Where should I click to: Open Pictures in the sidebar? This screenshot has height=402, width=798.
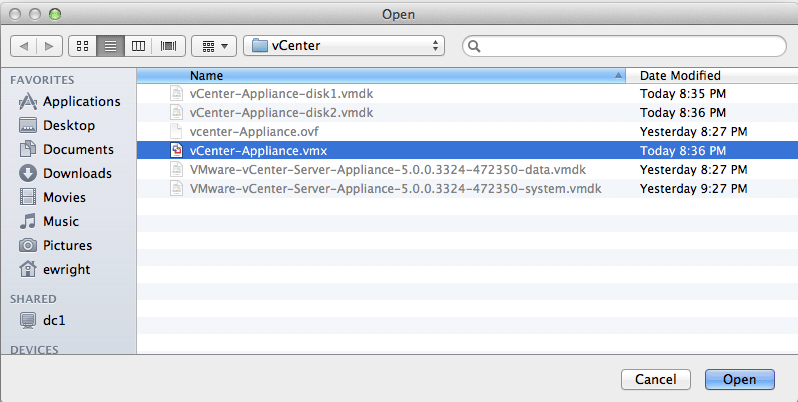coord(69,245)
